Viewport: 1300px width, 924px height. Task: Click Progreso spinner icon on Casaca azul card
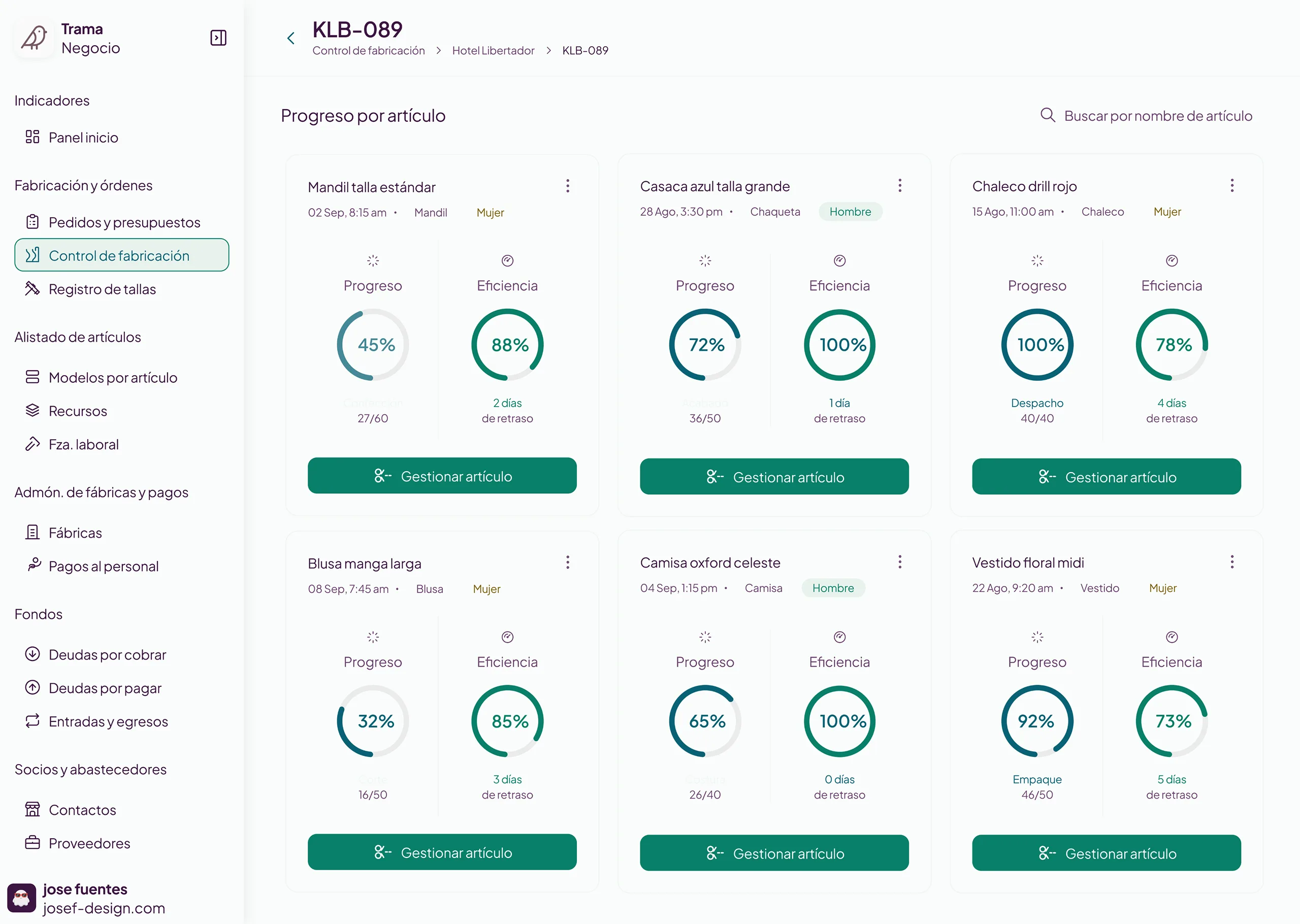pos(705,260)
